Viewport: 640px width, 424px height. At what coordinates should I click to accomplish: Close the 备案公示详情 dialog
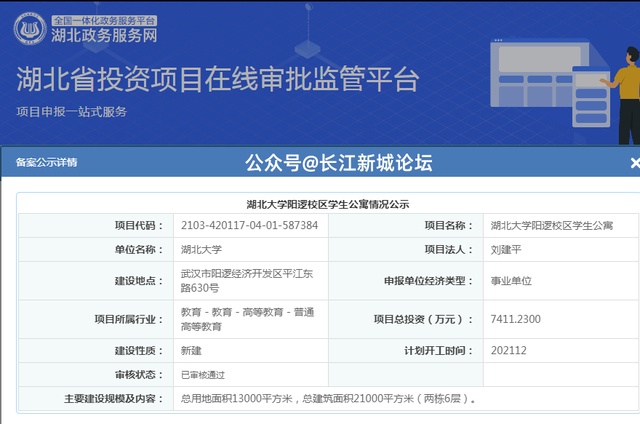(x=635, y=163)
